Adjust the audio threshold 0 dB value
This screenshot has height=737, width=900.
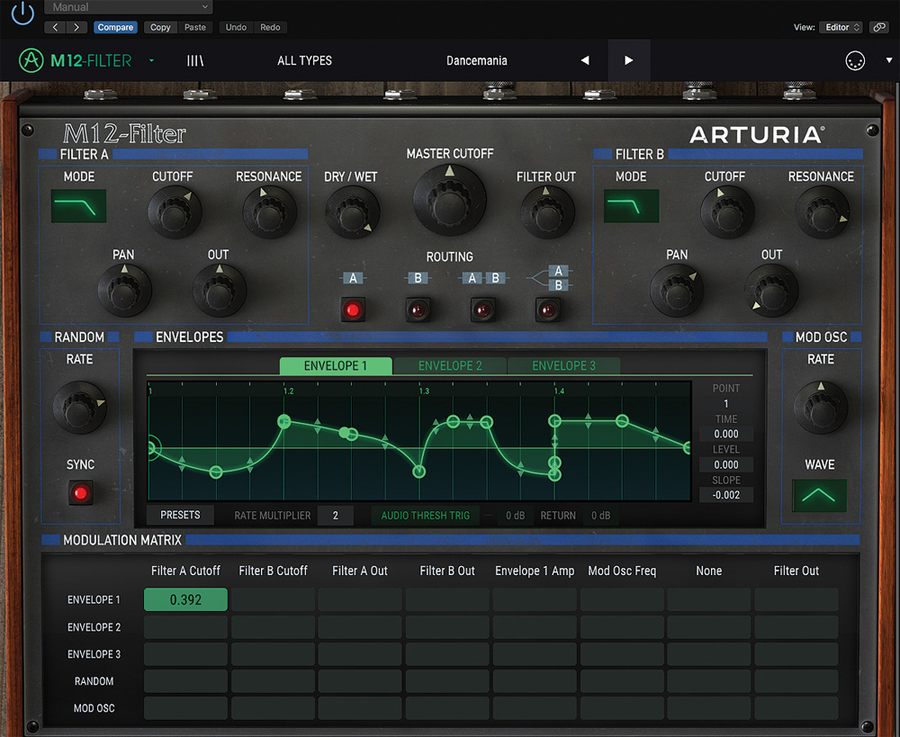click(515, 515)
